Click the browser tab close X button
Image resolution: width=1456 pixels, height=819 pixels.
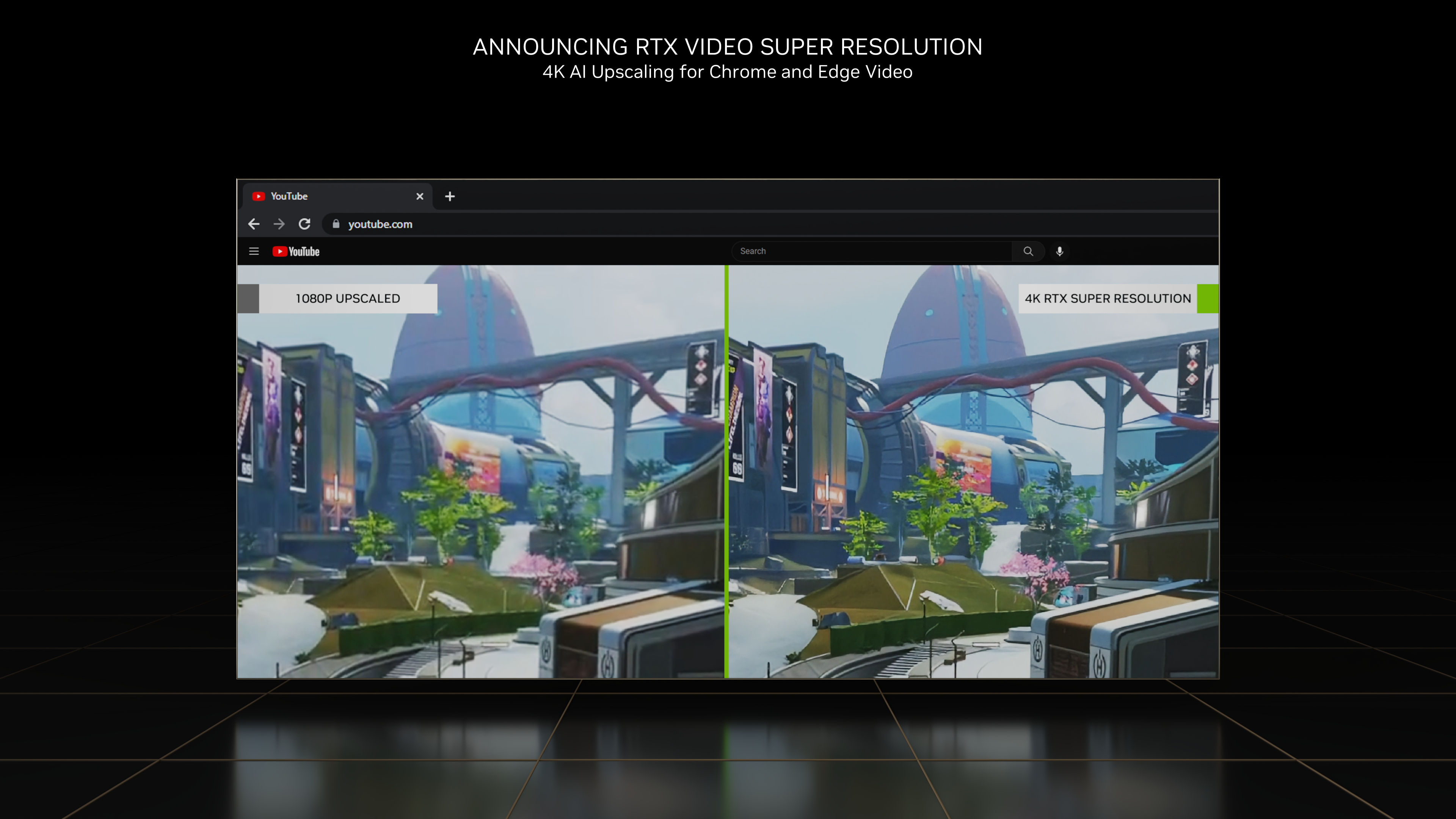pyautogui.click(x=419, y=196)
